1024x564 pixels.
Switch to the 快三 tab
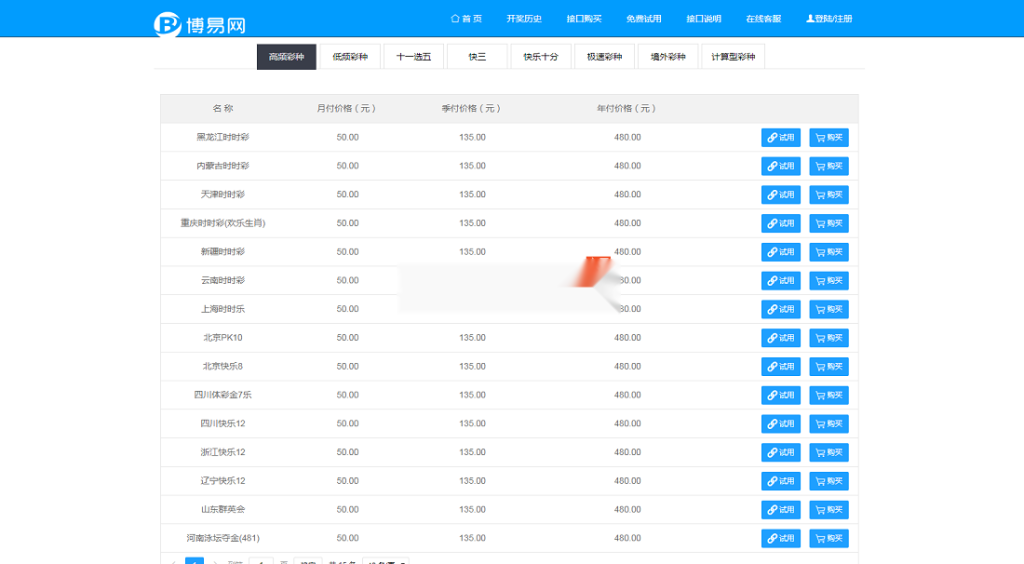tap(477, 57)
